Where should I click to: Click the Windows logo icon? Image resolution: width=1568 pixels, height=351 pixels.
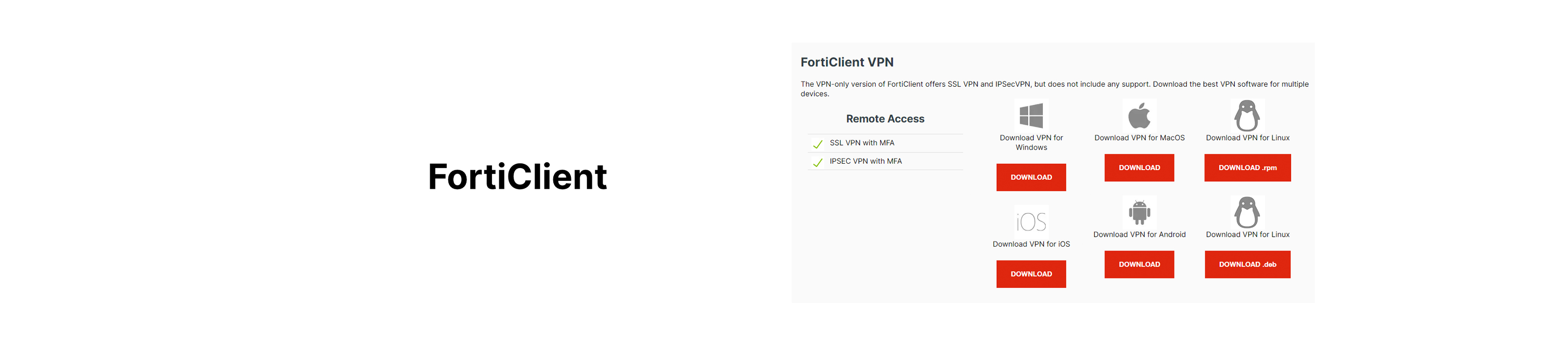tap(1031, 116)
